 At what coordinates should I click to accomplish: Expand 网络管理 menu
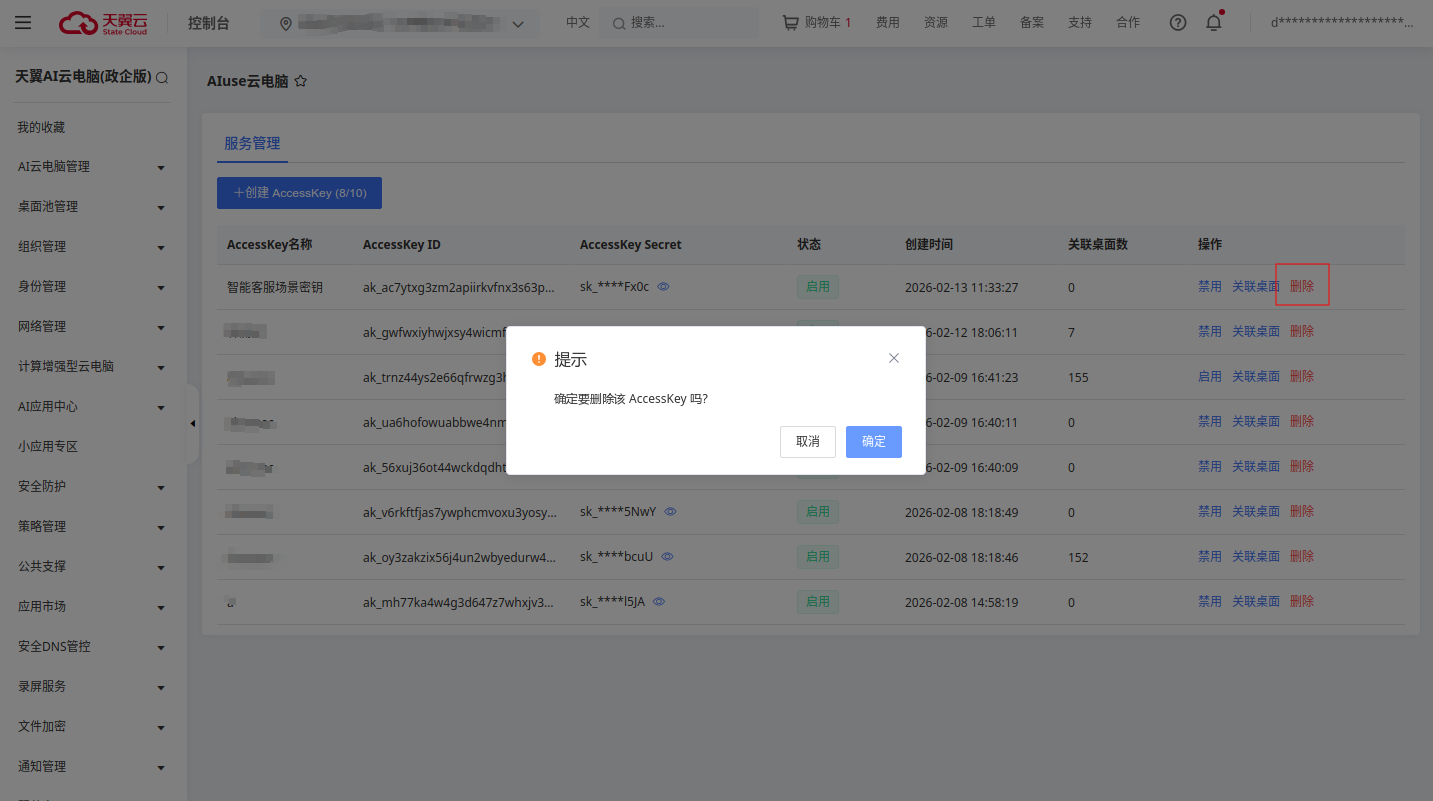click(x=161, y=328)
